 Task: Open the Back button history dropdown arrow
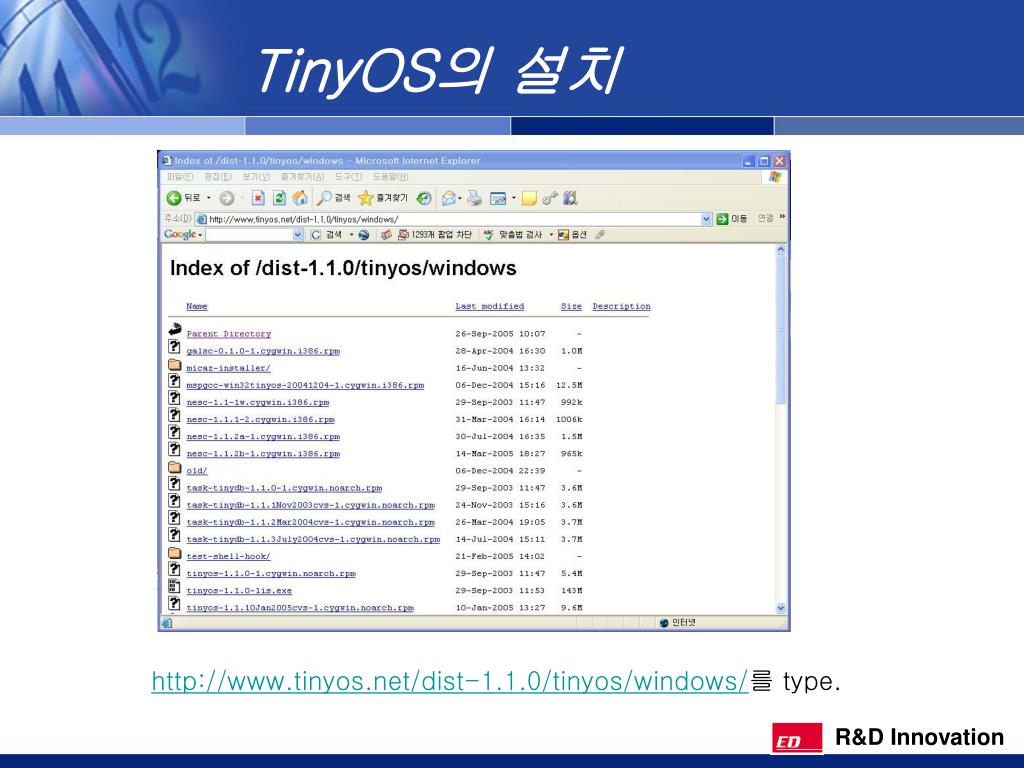pos(209,198)
